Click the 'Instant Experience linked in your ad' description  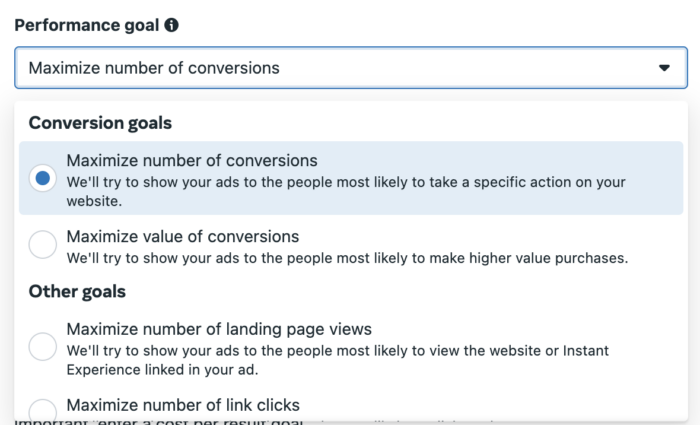click(x=338, y=360)
